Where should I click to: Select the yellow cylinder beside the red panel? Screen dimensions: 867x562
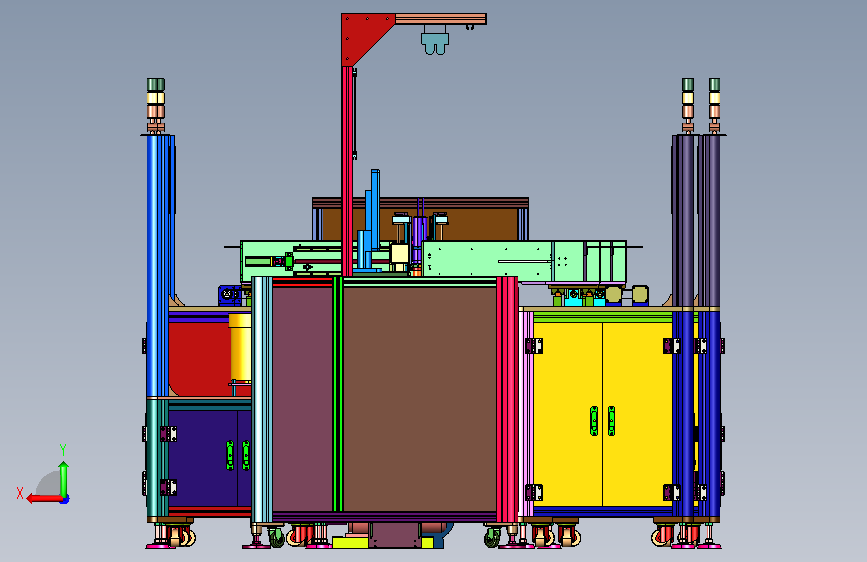[240, 347]
